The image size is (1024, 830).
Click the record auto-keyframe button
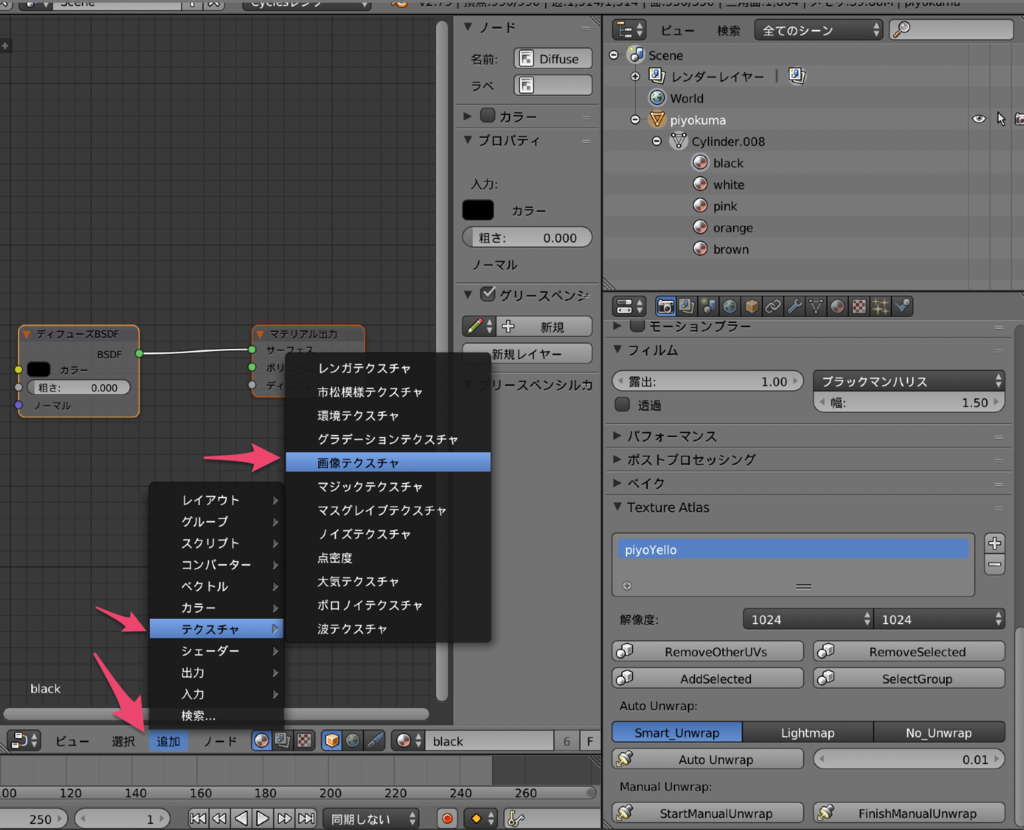pos(447,818)
